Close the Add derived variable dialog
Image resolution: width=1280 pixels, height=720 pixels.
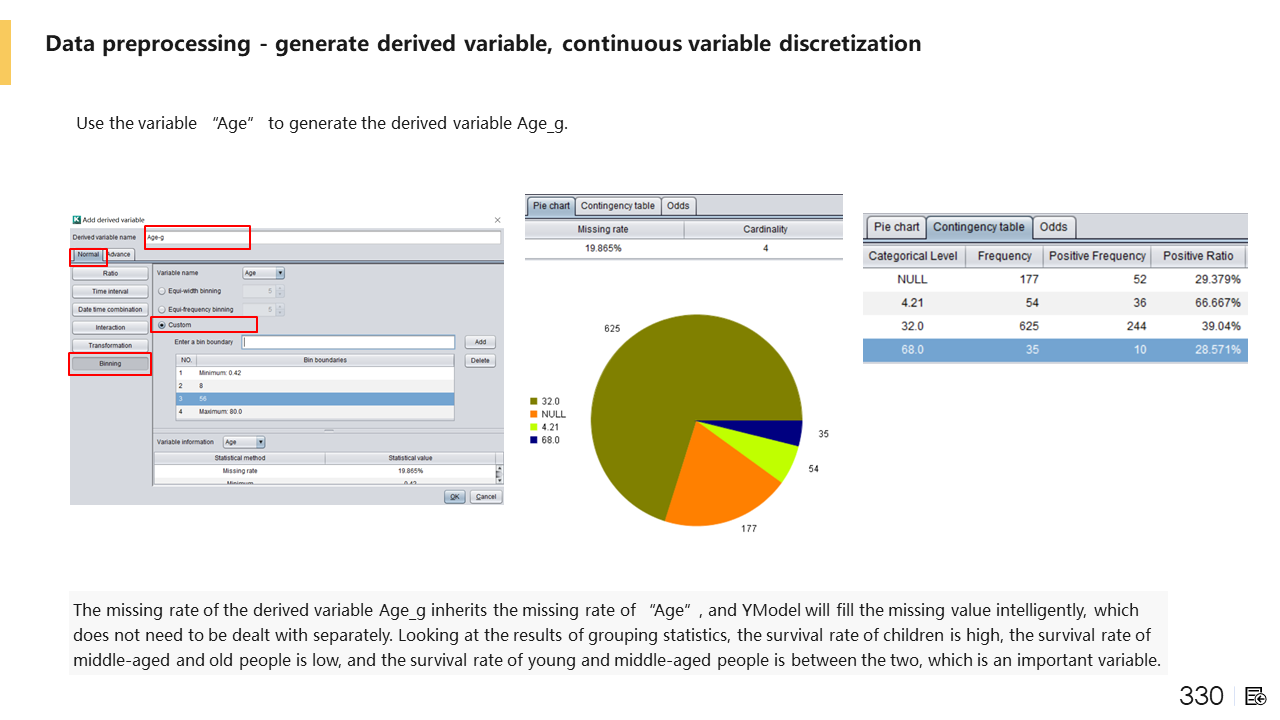click(497, 220)
